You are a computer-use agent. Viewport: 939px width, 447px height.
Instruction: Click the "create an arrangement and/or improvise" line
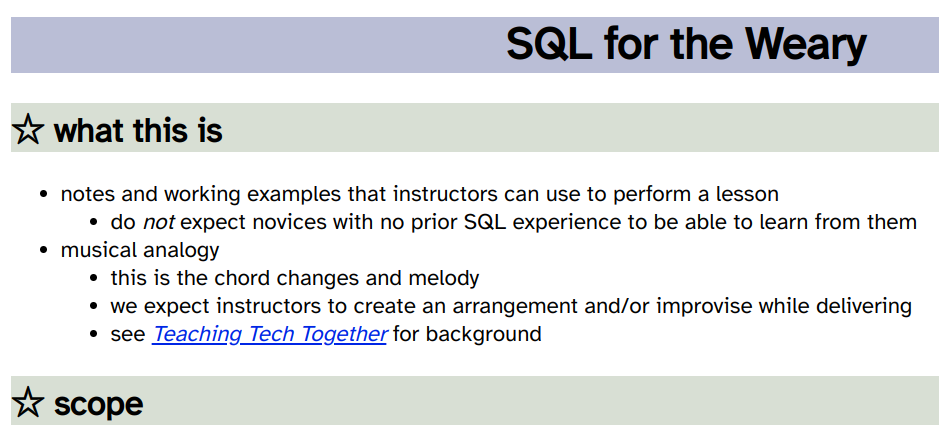(x=511, y=306)
